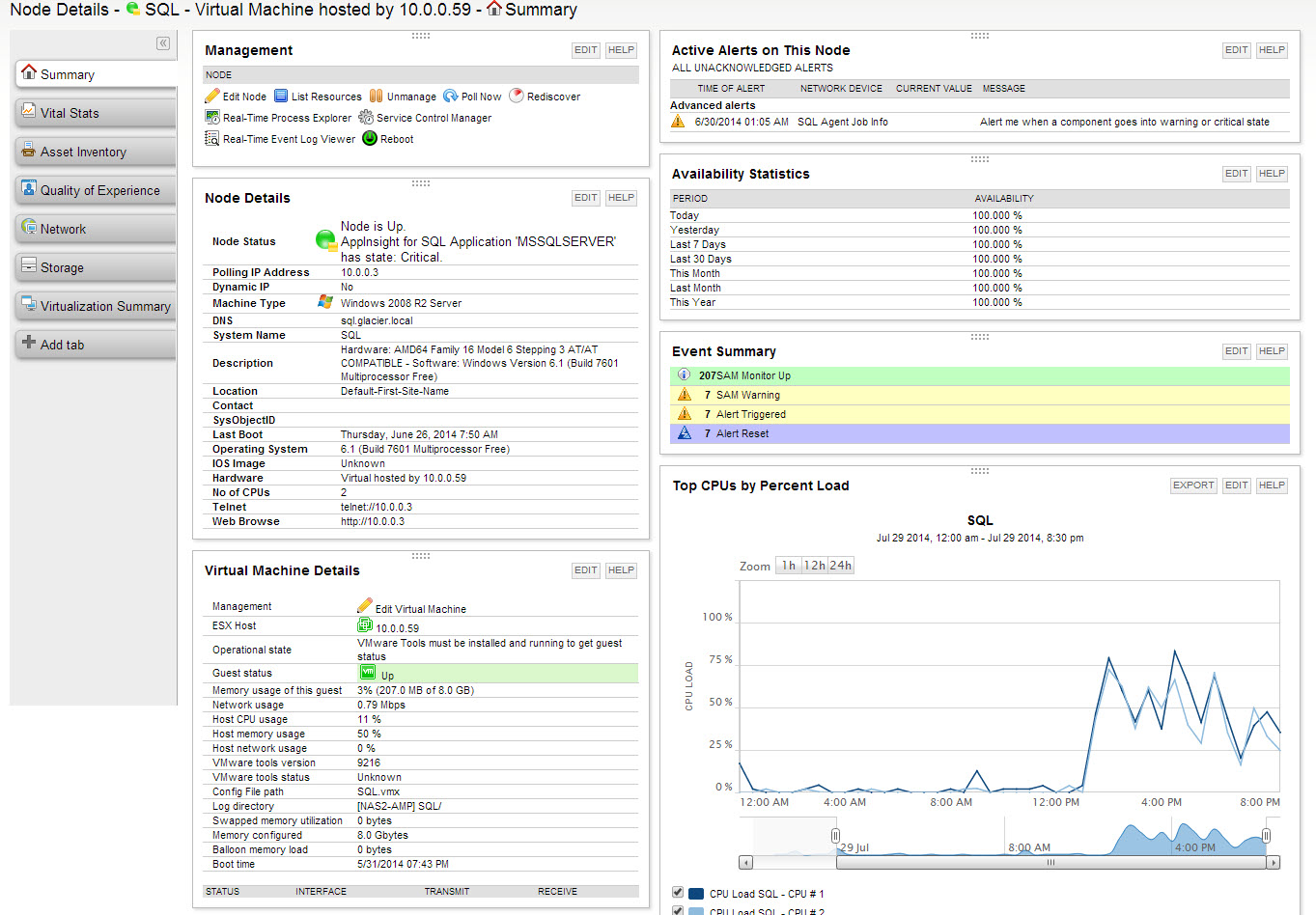Click the Reboot icon
This screenshot has width=1316, height=915.
tap(369, 138)
